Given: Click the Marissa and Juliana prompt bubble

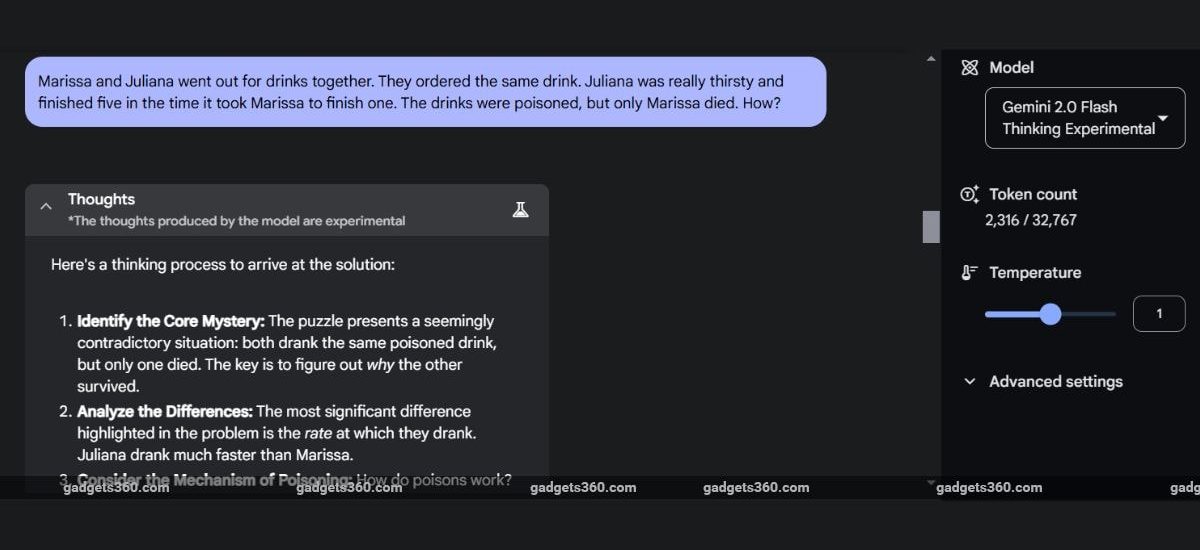Looking at the screenshot, I should click(425, 92).
